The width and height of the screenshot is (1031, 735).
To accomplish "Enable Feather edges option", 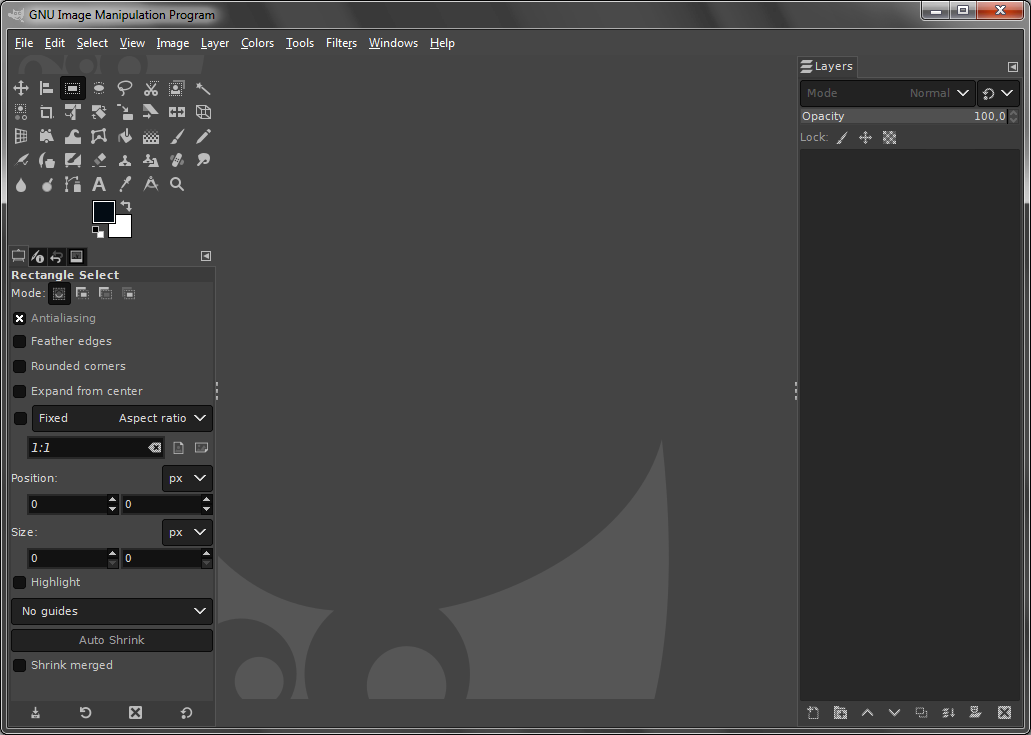I will (20, 341).
